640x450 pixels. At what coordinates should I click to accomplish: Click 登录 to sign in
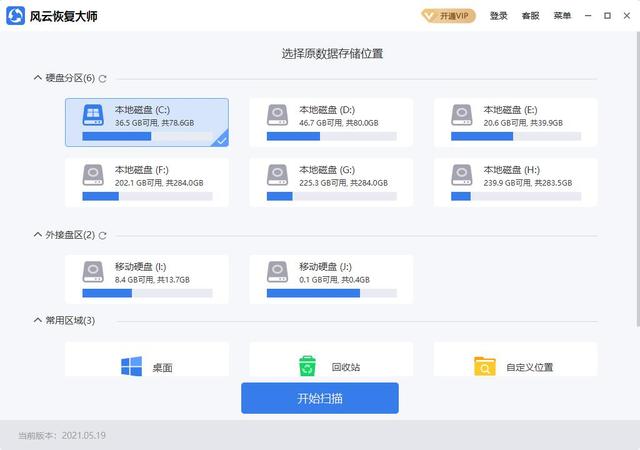click(x=498, y=16)
